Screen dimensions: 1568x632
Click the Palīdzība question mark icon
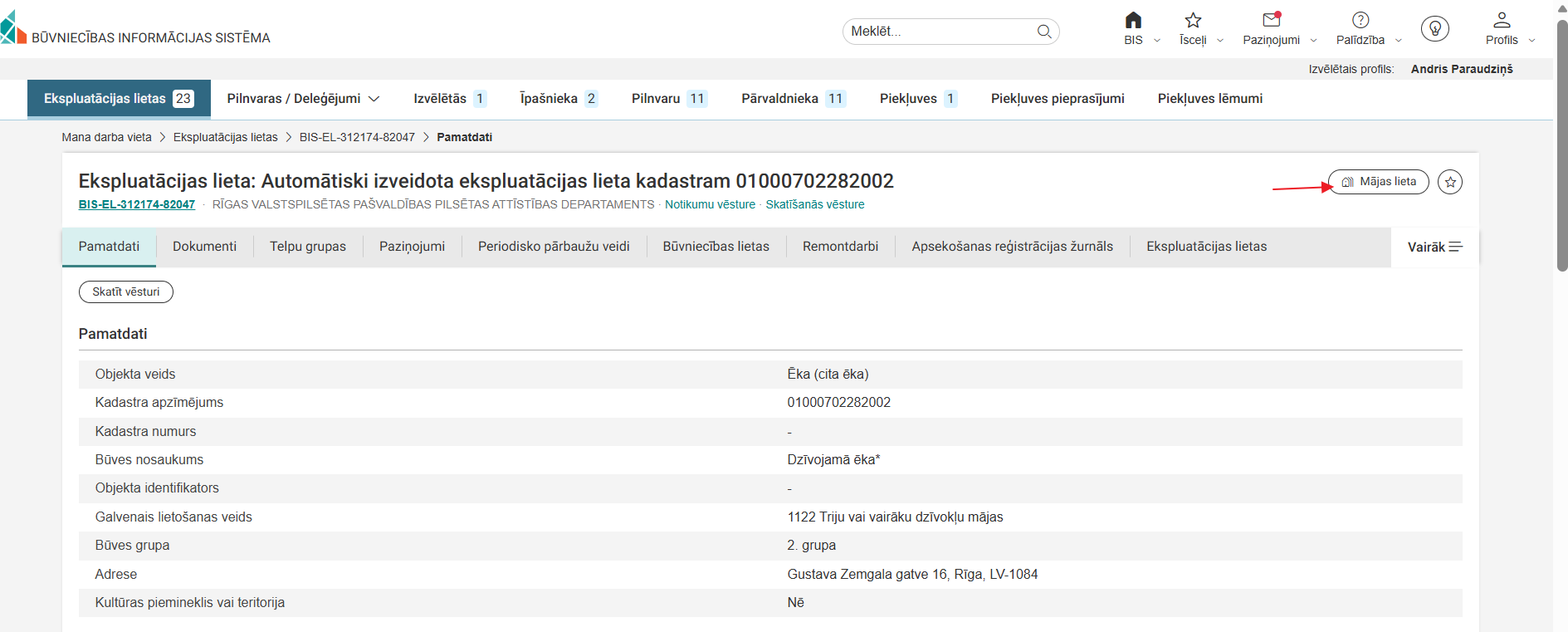[1360, 21]
